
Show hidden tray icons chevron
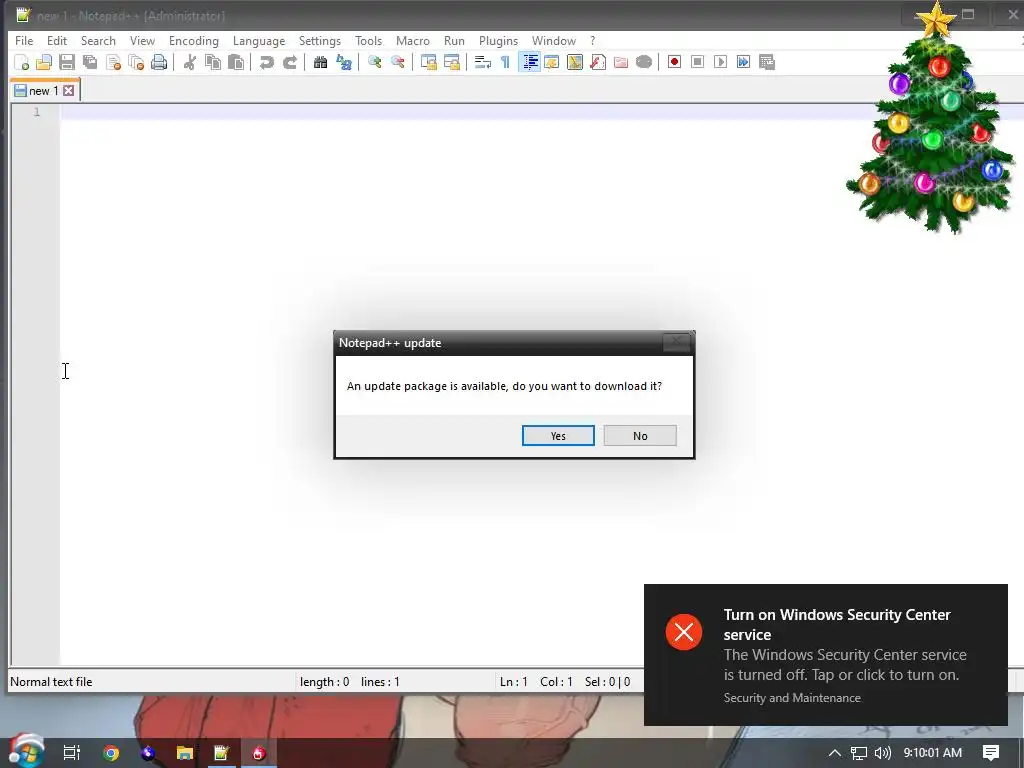[x=835, y=753]
